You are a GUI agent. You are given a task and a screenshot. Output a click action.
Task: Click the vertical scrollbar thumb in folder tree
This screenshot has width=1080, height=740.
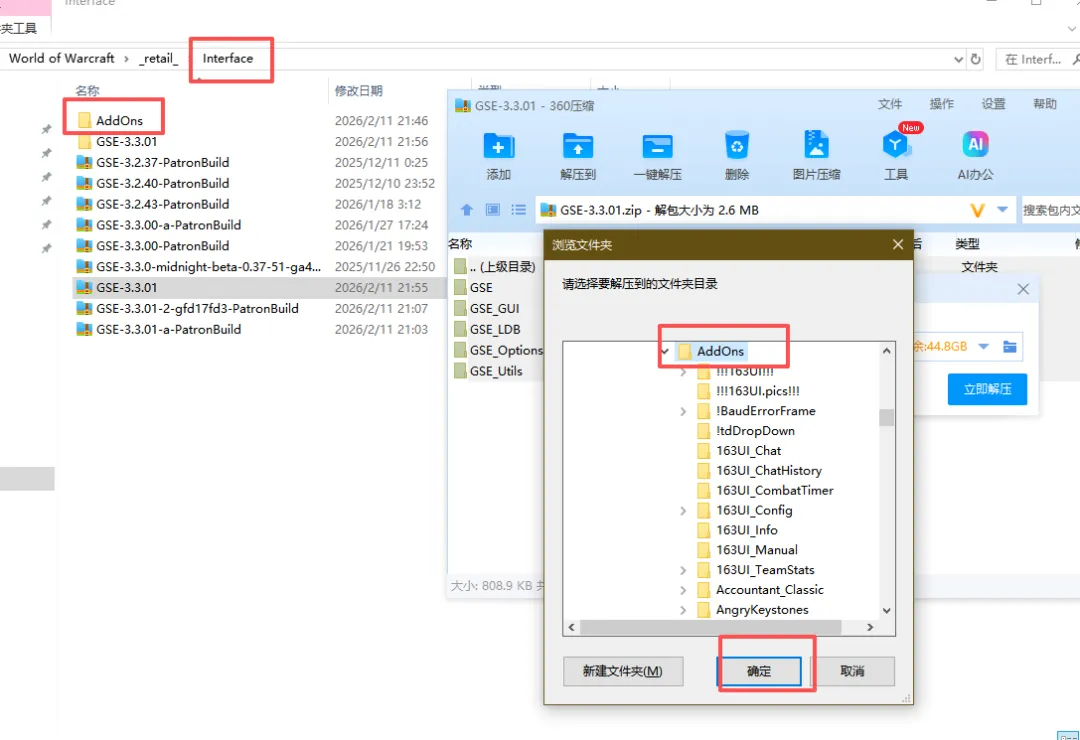tap(886, 418)
